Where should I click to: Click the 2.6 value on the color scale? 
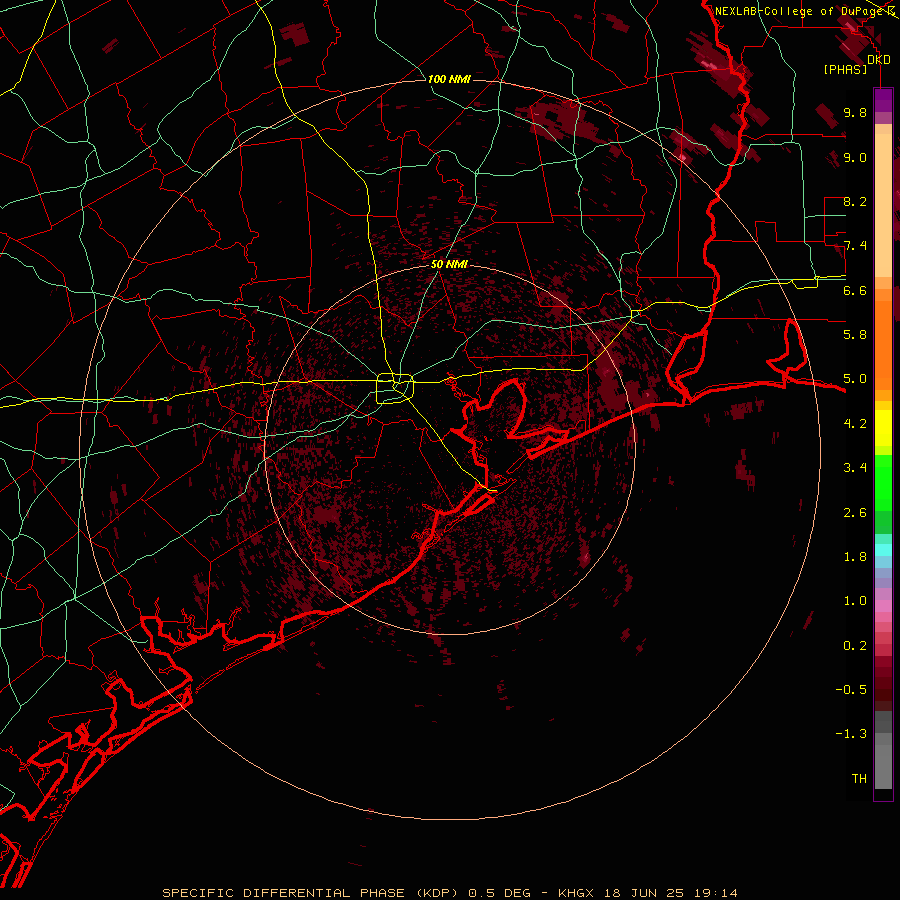coord(855,513)
